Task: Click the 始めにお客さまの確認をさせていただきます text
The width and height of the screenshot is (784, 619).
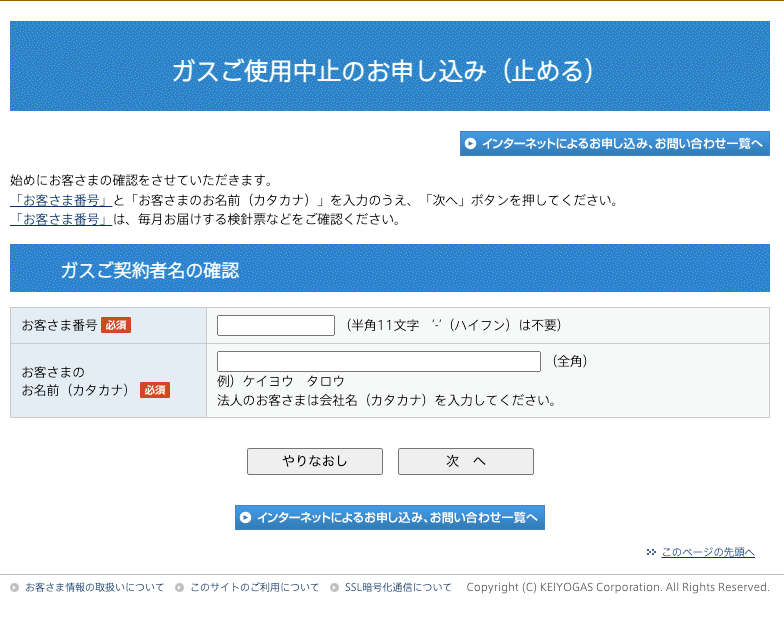Action: point(142,180)
